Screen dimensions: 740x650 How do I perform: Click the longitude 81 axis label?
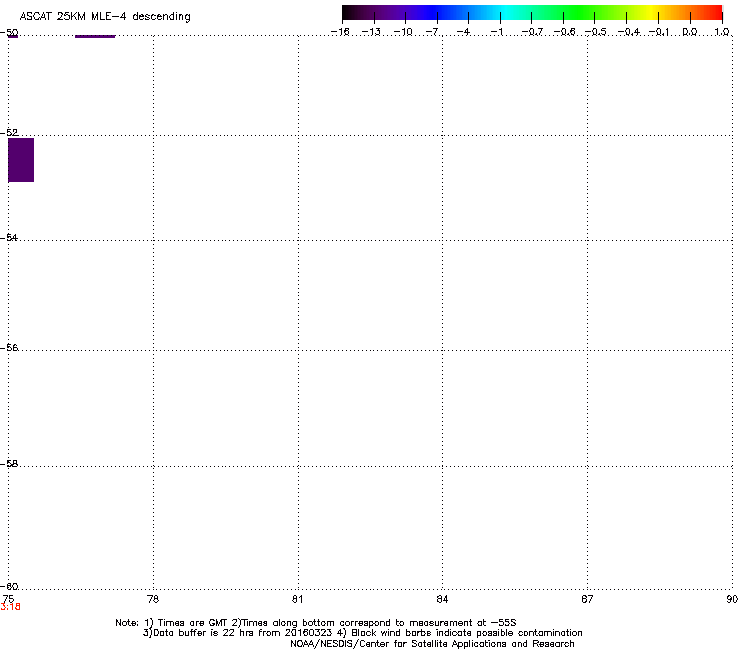297,599
